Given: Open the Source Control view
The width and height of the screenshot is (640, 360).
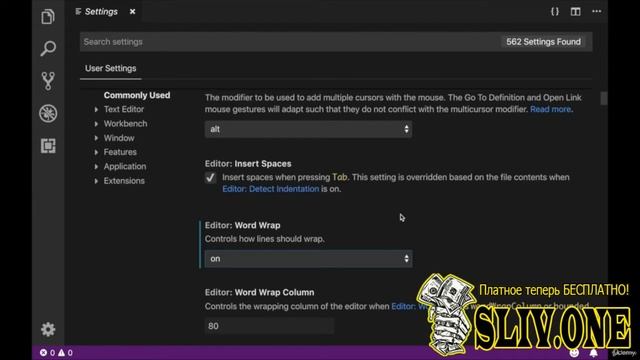Looking at the screenshot, I should pyautogui.click(x=48, y=81).
